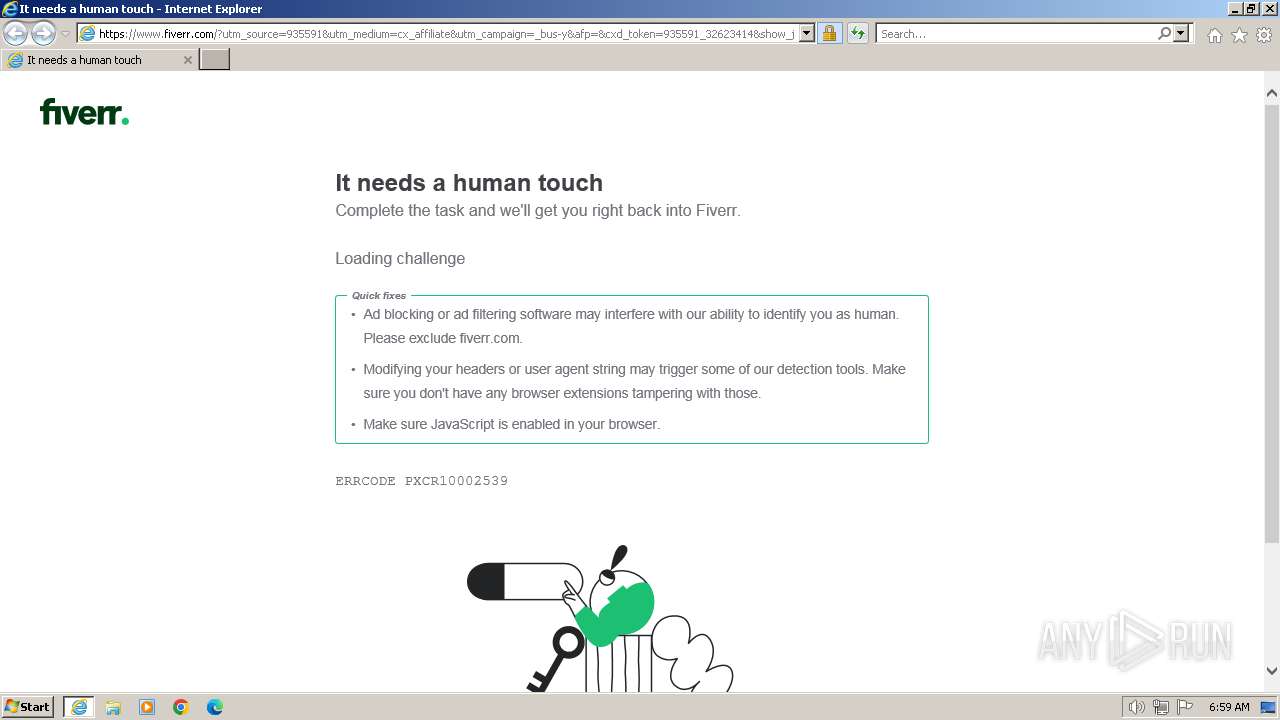Open File Explorer folder icon in taskbar
This screenshot has width=1280, height=720.
pyautogui.click(x=113, y=707)
